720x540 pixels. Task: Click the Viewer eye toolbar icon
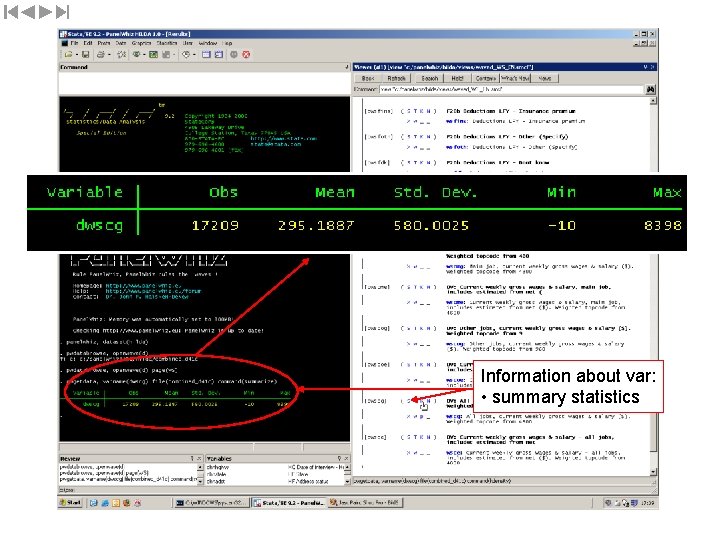(x=136, y=55)
